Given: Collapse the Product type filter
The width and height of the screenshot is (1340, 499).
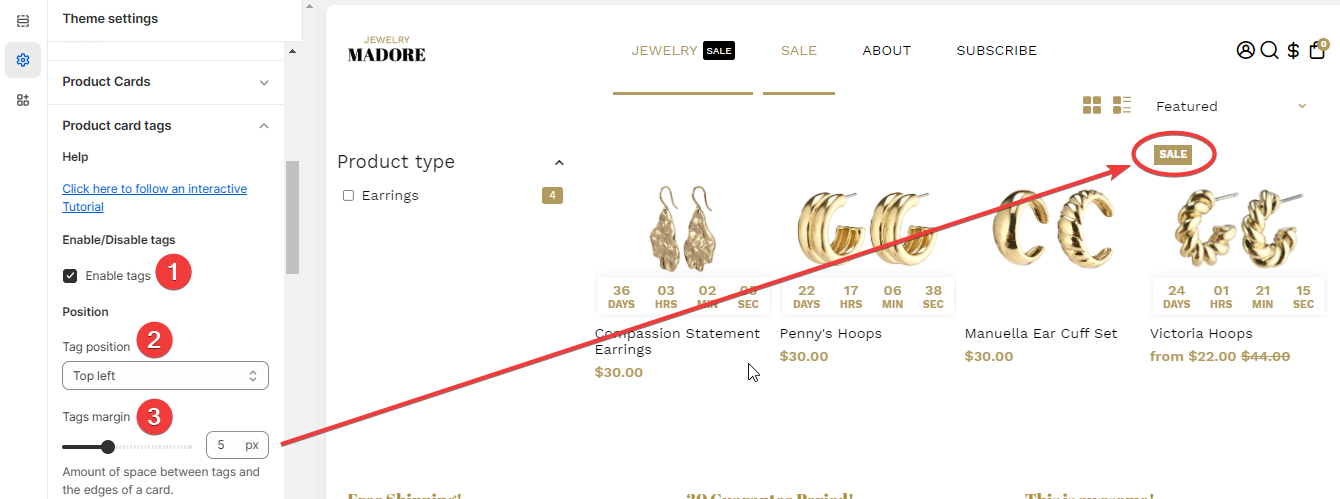Looking at the screenshot, I should coord(559,162).
